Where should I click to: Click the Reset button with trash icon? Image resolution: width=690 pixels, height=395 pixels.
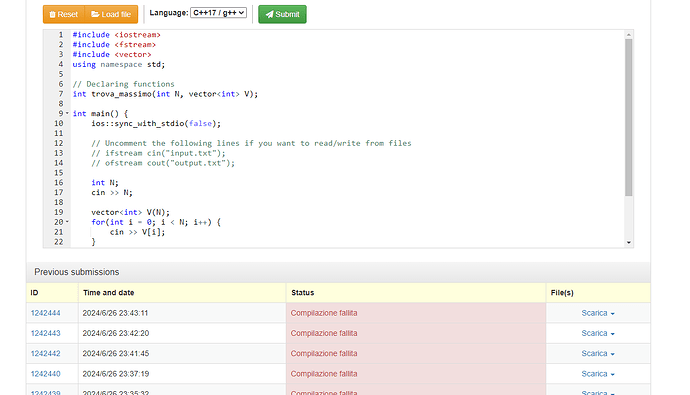pyautogui.click(x=64, y=14)
